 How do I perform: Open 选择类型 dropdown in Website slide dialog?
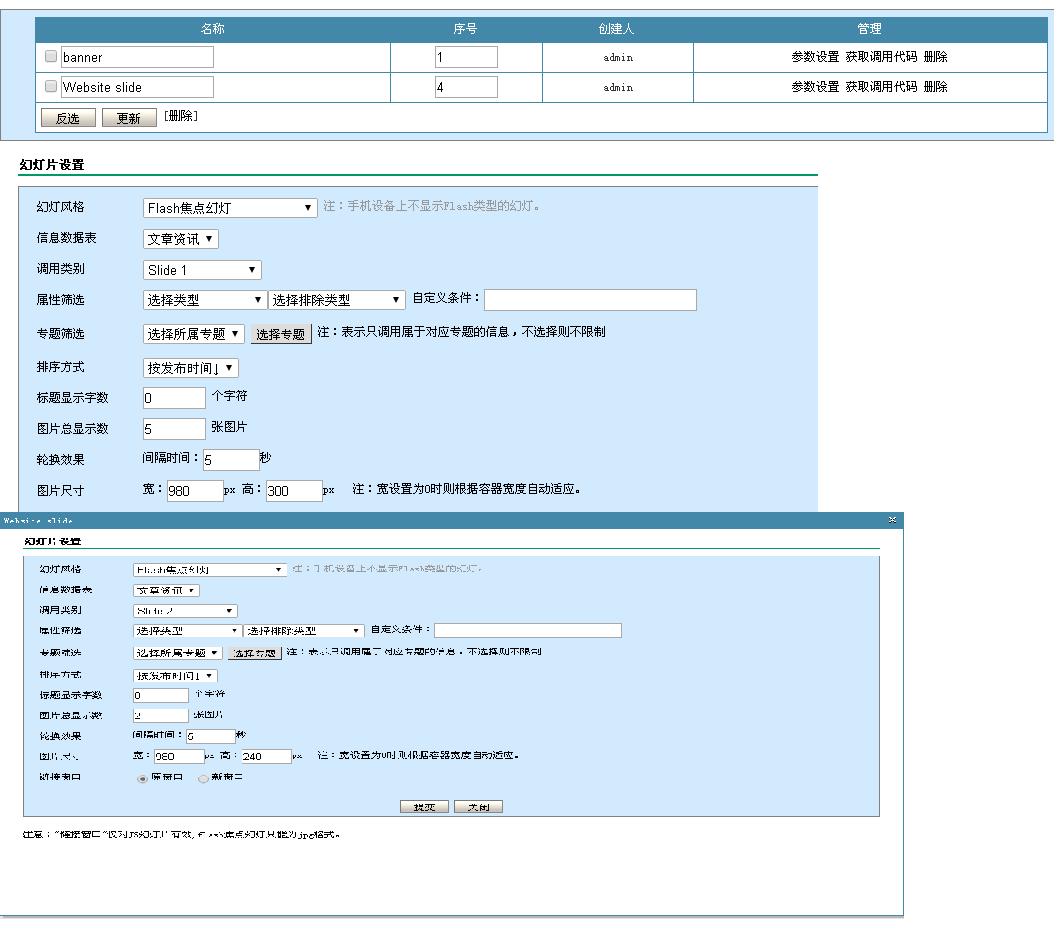click(187, 631)
